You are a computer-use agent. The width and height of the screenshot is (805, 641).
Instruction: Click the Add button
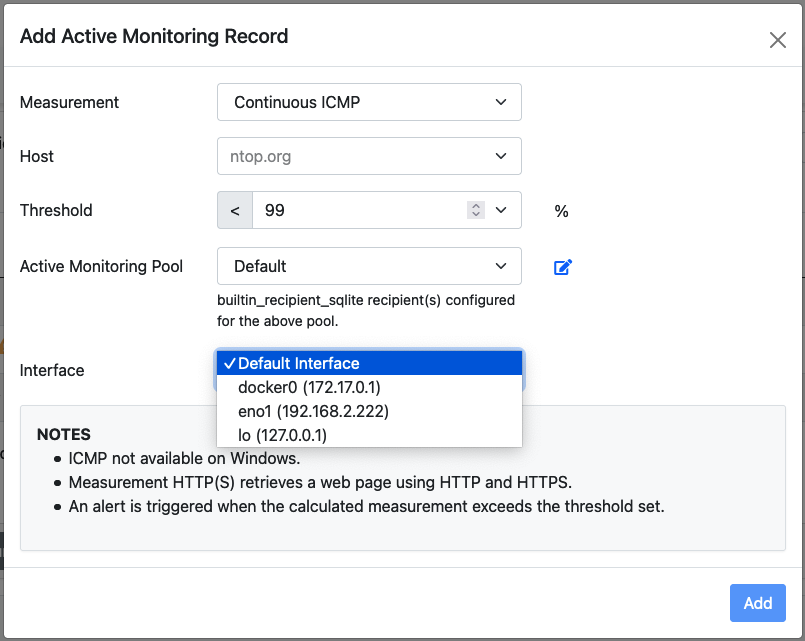click(758, 603)
